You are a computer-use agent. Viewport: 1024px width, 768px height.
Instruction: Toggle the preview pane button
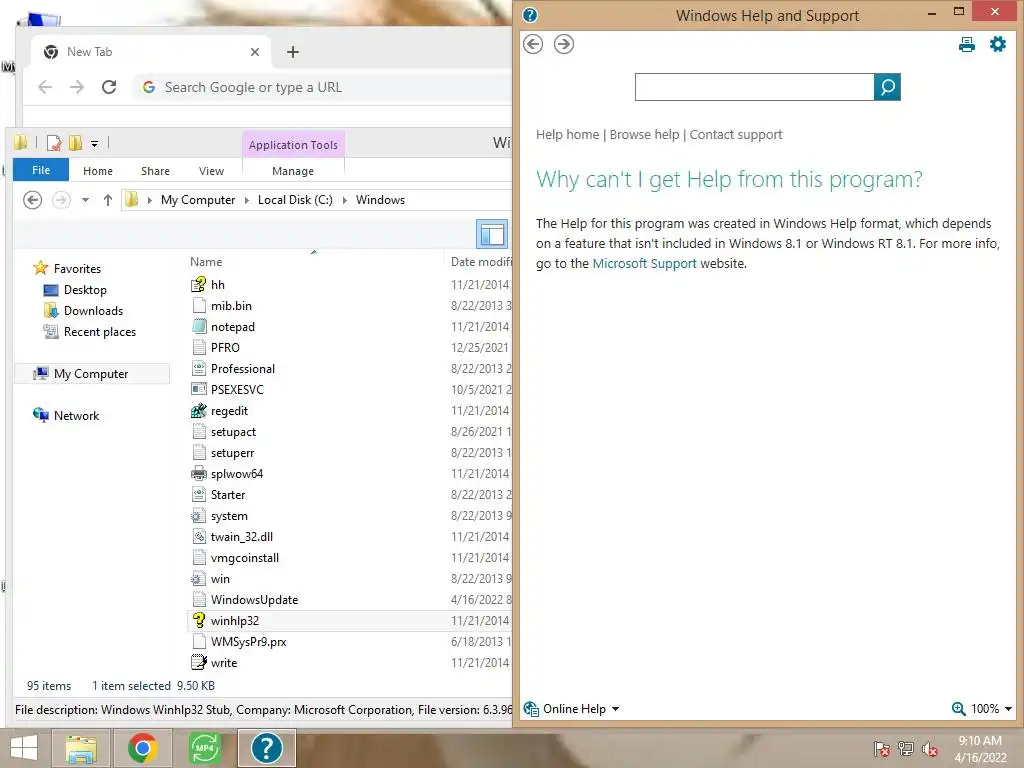[492, 234]
